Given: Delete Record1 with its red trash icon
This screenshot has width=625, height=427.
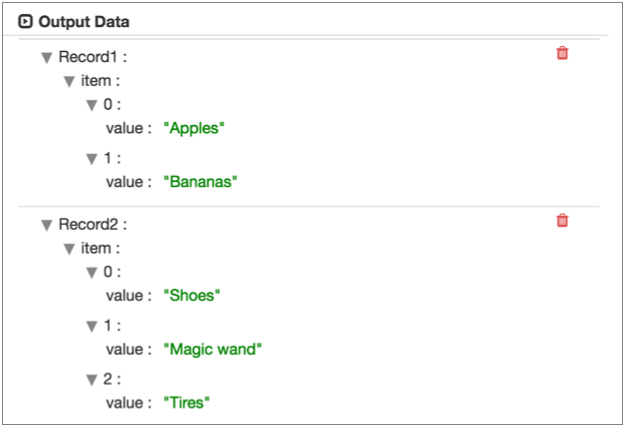Looking at the screenshot, I should coord(562,53).
